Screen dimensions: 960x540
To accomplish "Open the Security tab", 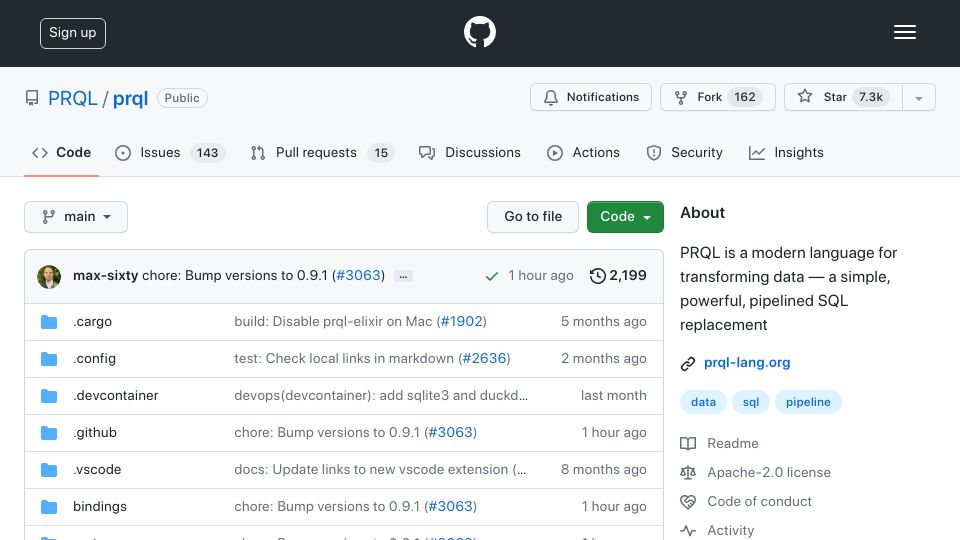I will [x=684, y=152].
